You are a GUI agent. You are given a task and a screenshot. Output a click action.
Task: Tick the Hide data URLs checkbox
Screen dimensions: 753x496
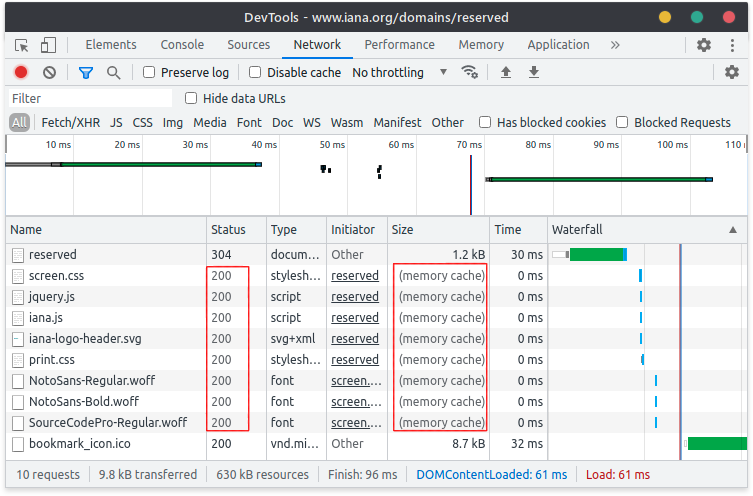click(192, 98)
